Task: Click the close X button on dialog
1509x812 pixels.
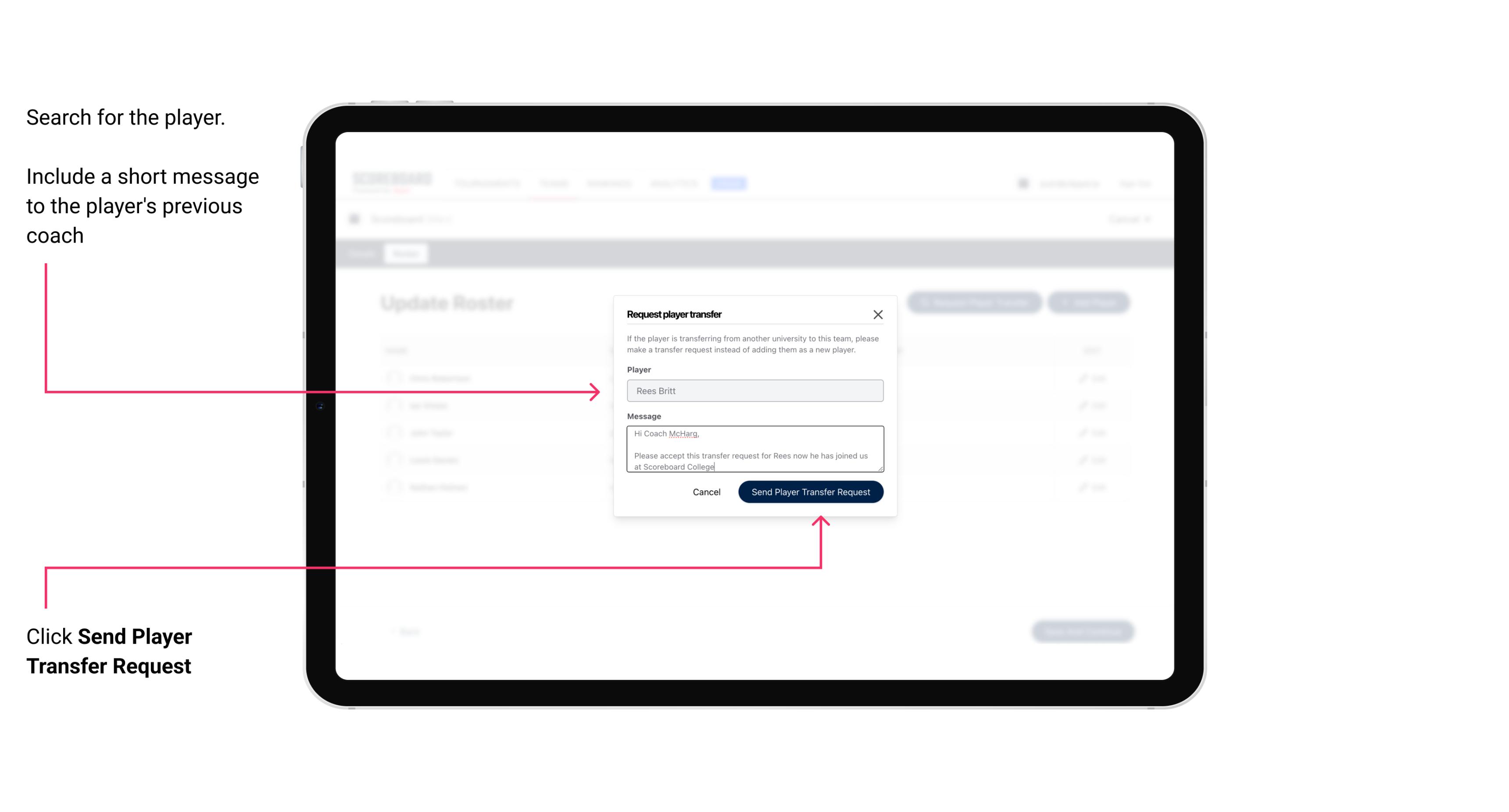Action: pyautogui.click(x=878, y=314)
